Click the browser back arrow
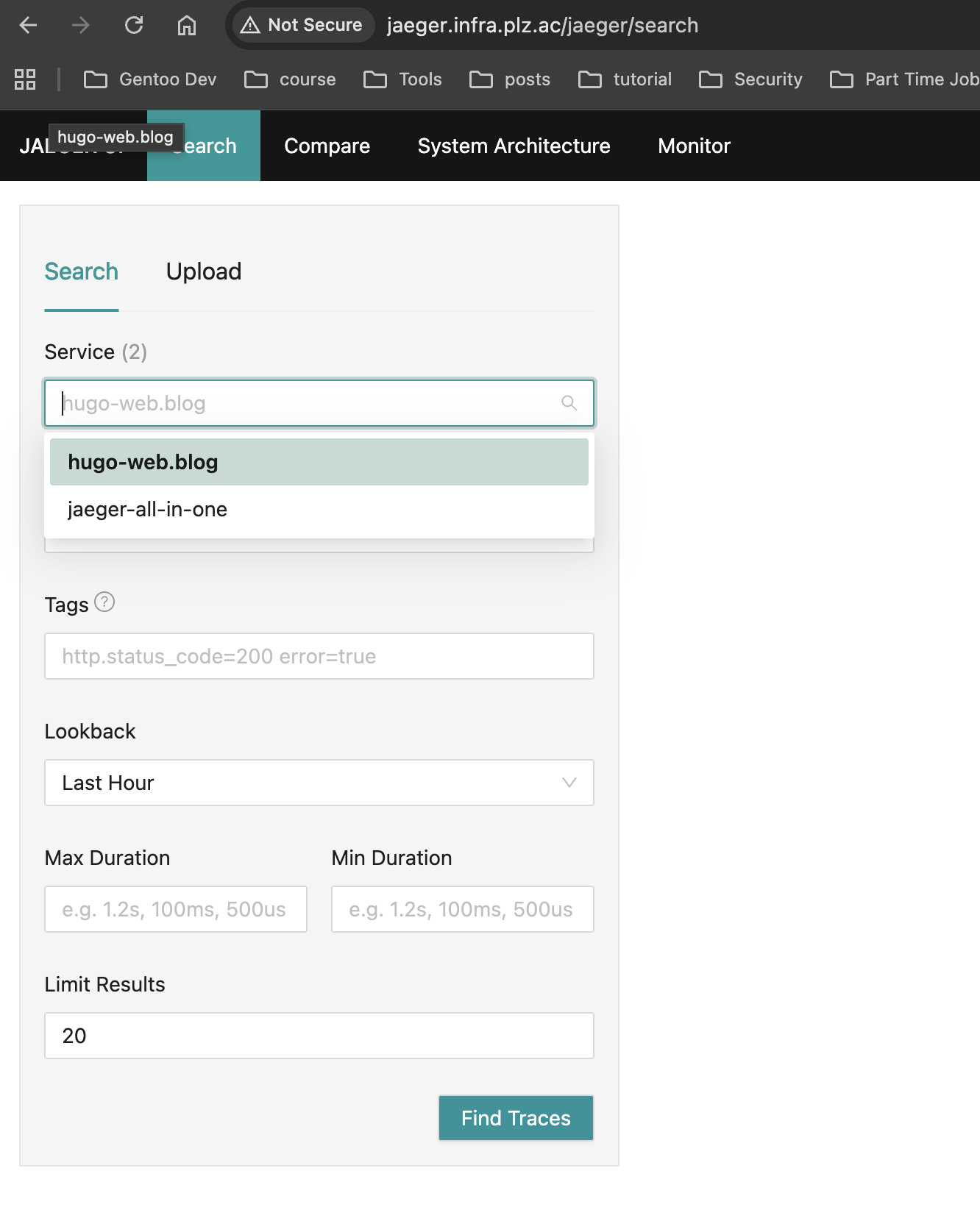 tap(28, 25)
